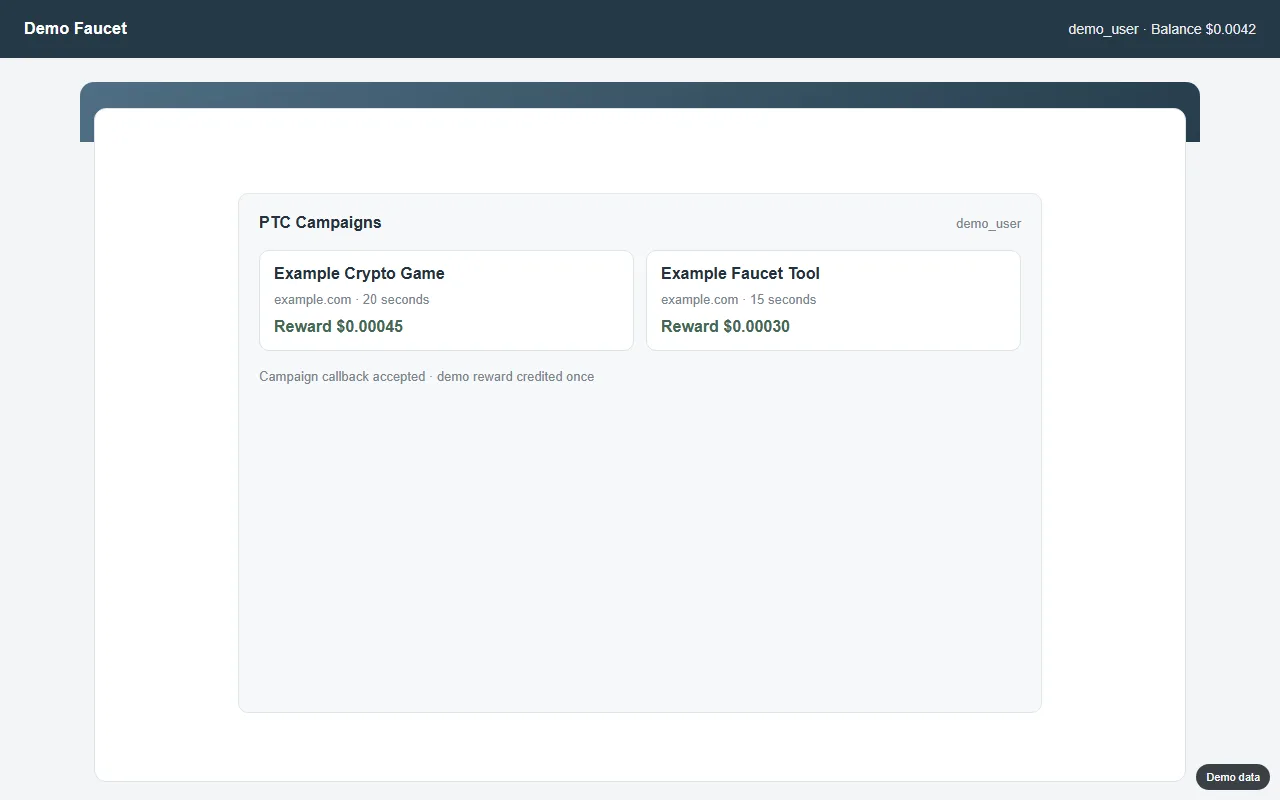The height and width of the screenshot is (800, 1280).
Task: Click the PTC Campaigns heading
Action: [320, 222]
